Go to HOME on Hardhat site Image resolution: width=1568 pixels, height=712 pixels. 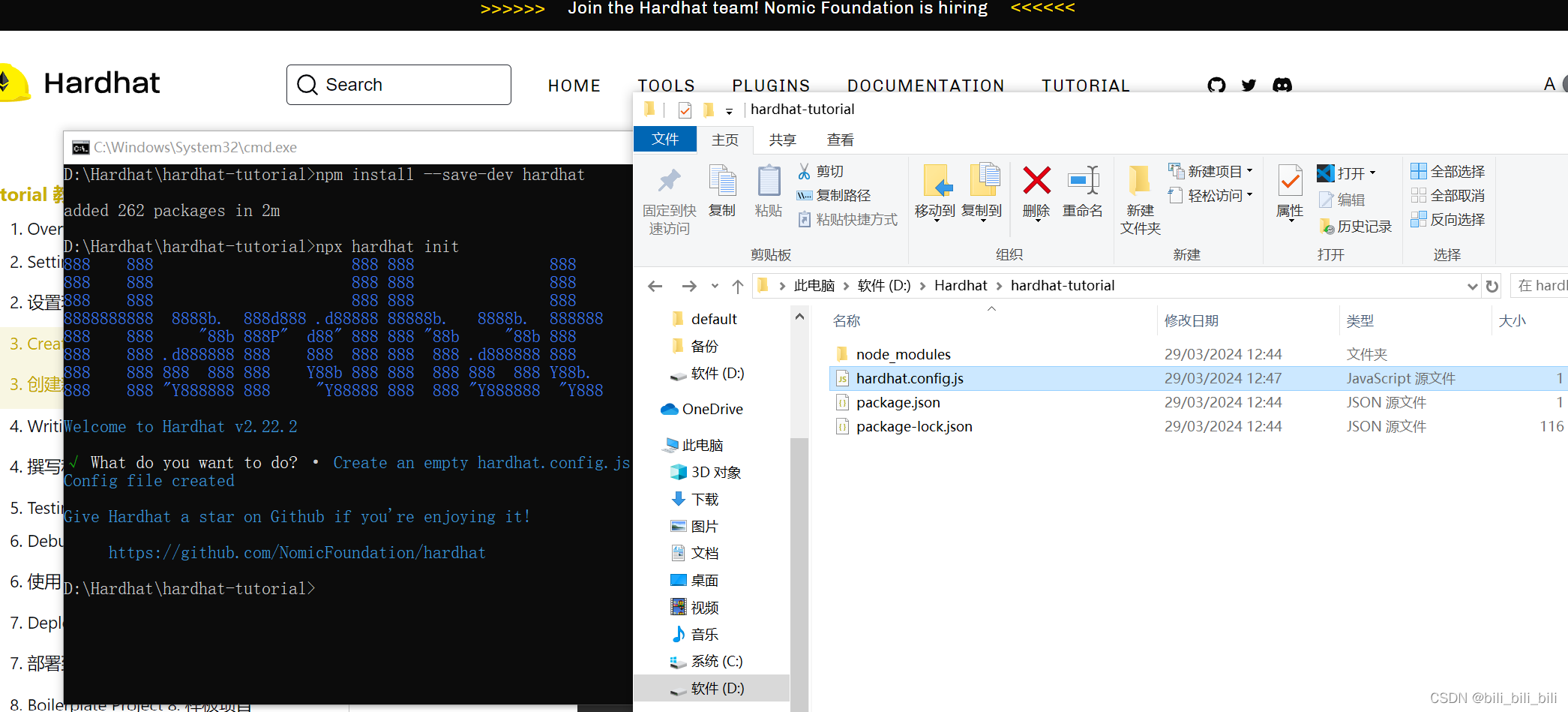[x=574, y=86]
